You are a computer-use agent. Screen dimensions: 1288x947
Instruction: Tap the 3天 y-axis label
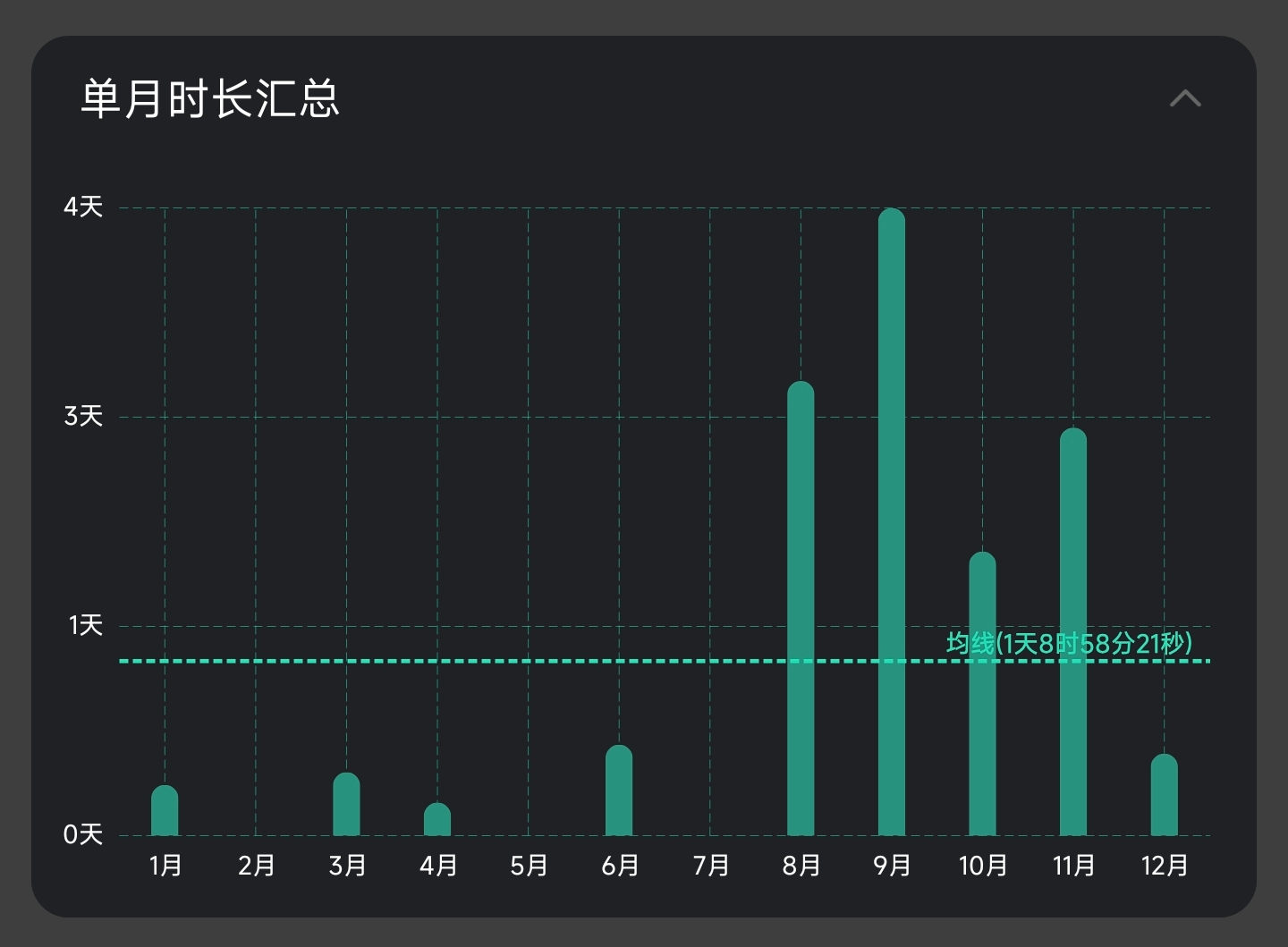click(83, 417)
